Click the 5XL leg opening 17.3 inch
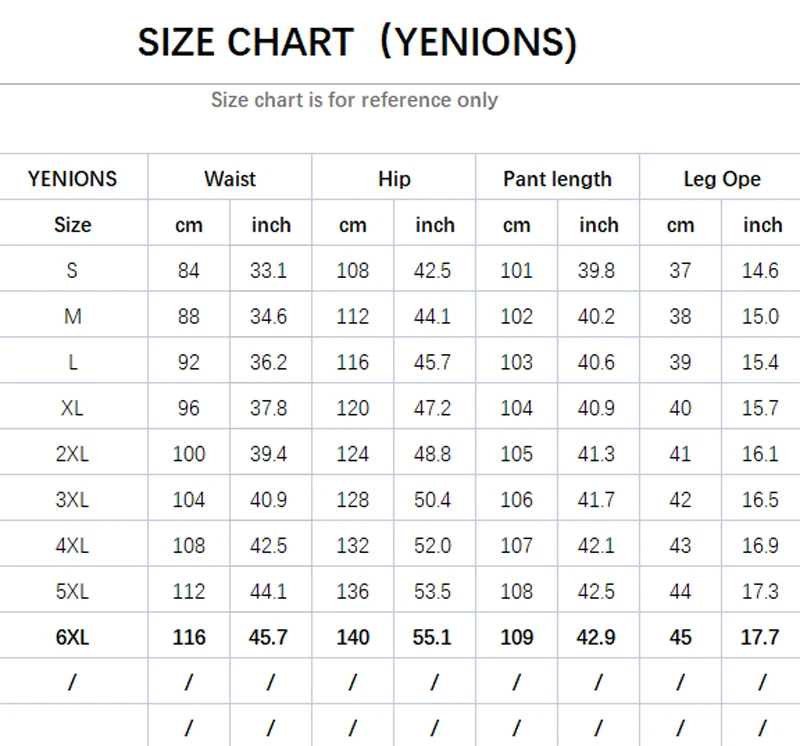The image size is (800, 746). (x=760, y=591)
